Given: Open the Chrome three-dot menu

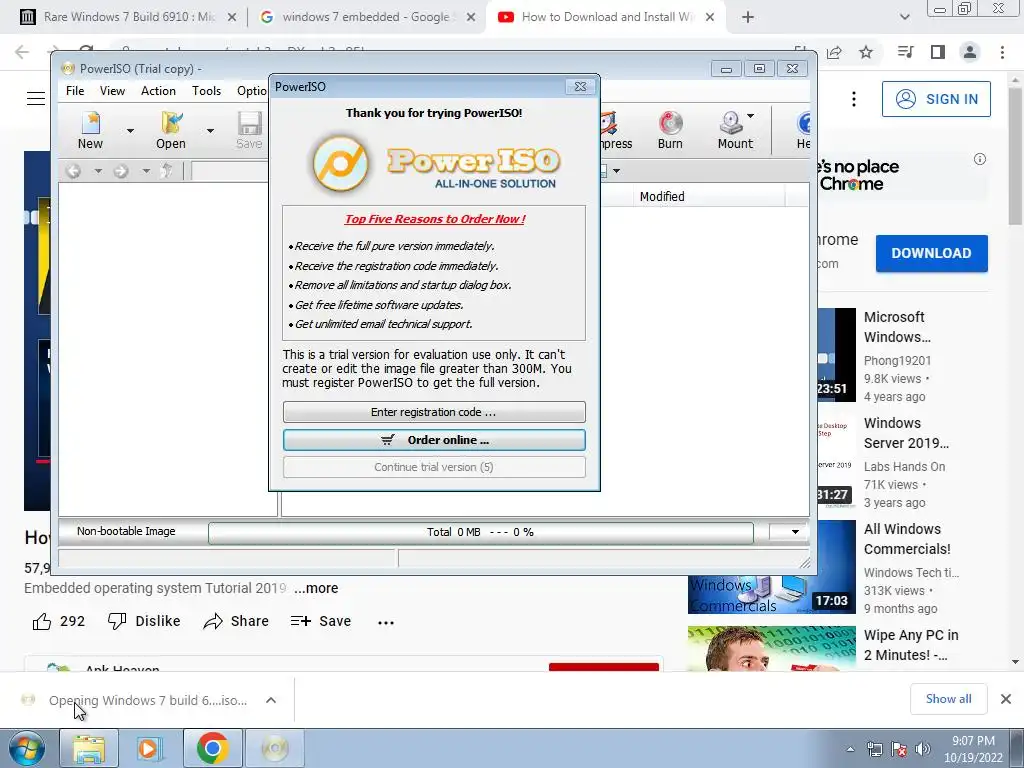Looking at the screenshot, I should point(1002,52).
